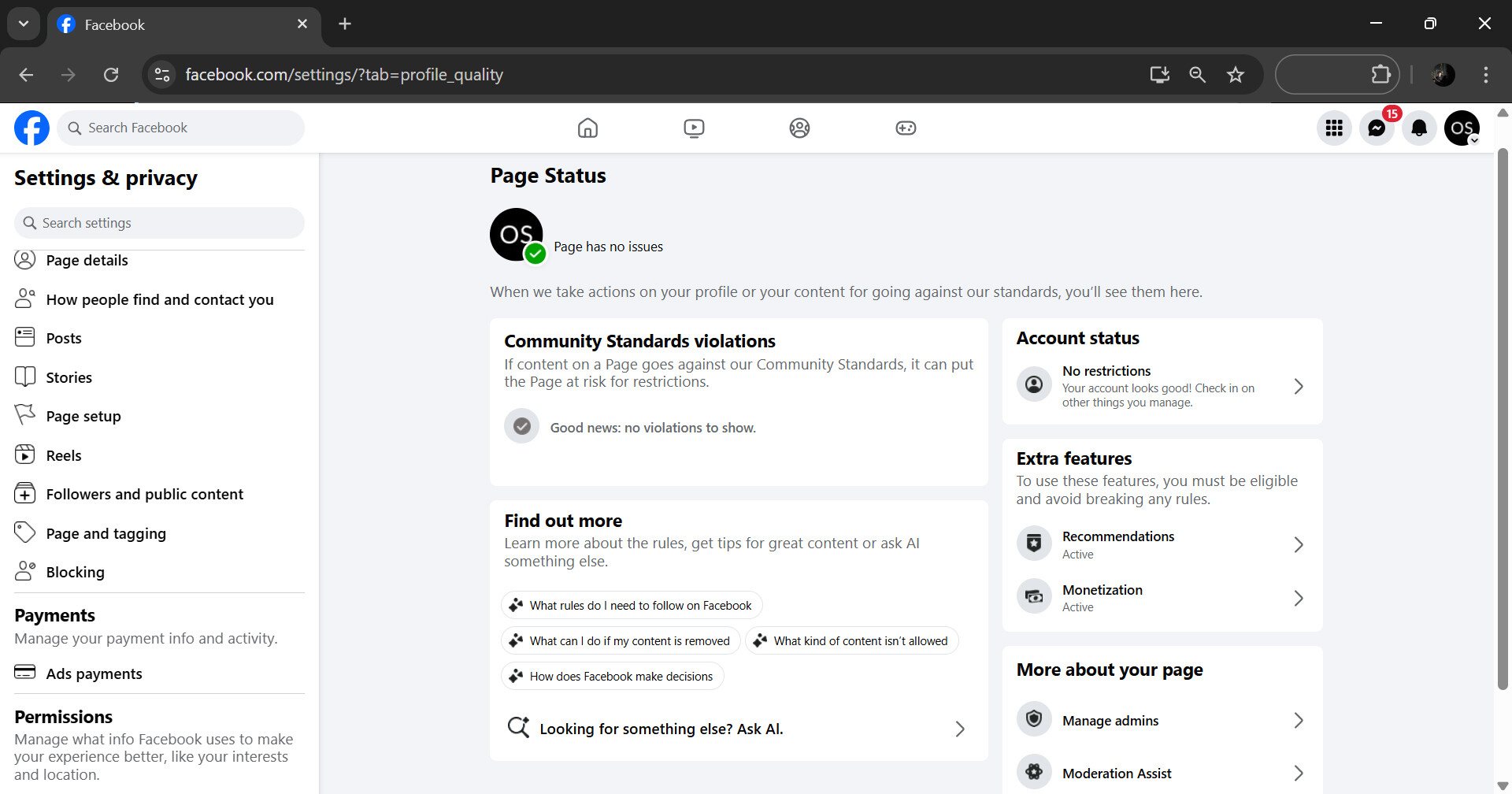Click 'What rules do I need to follow' chip
The width and height of the screenshot is (1512, 794).
pyautogui.click(x=632, y=606)
